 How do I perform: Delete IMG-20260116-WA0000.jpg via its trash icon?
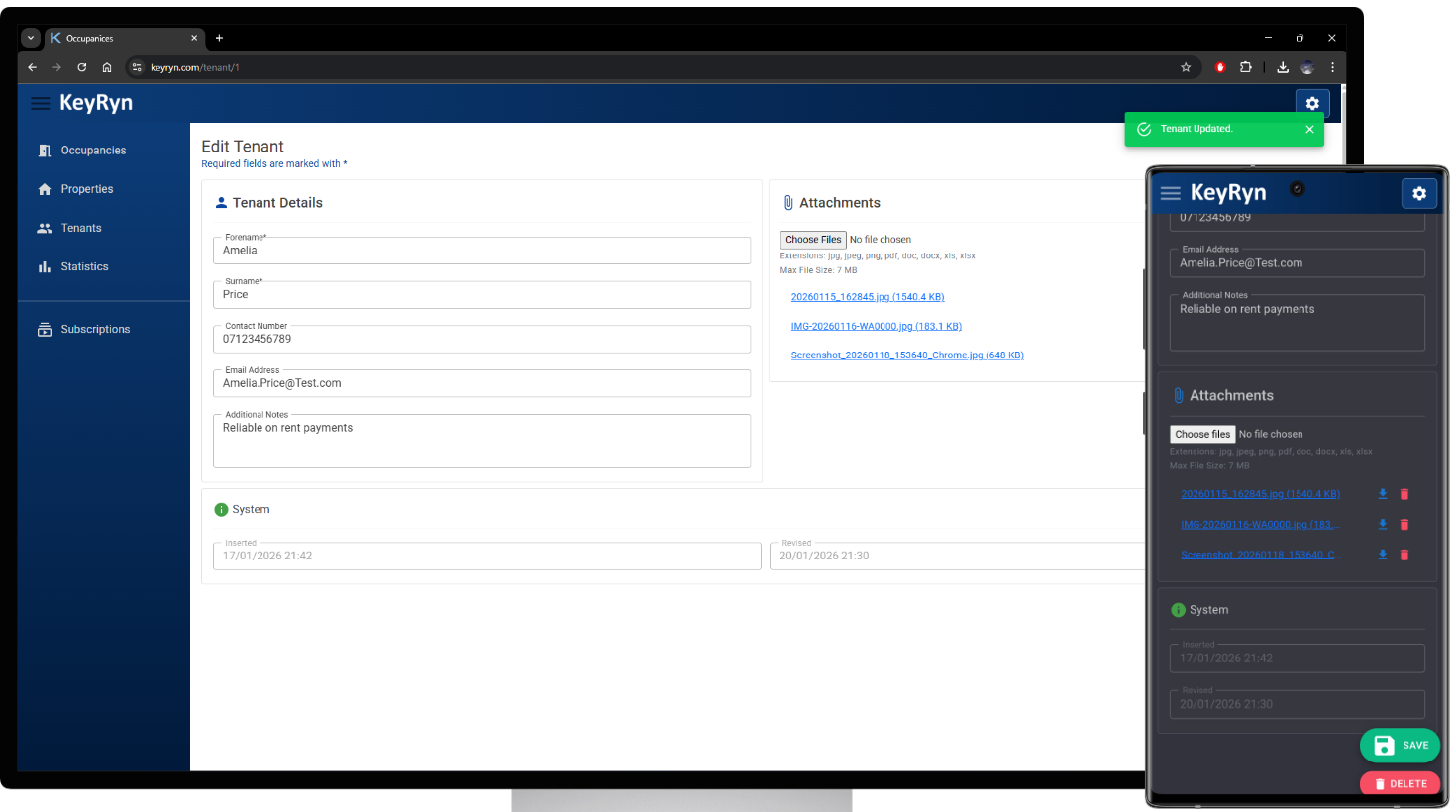tap(1404, 524)
